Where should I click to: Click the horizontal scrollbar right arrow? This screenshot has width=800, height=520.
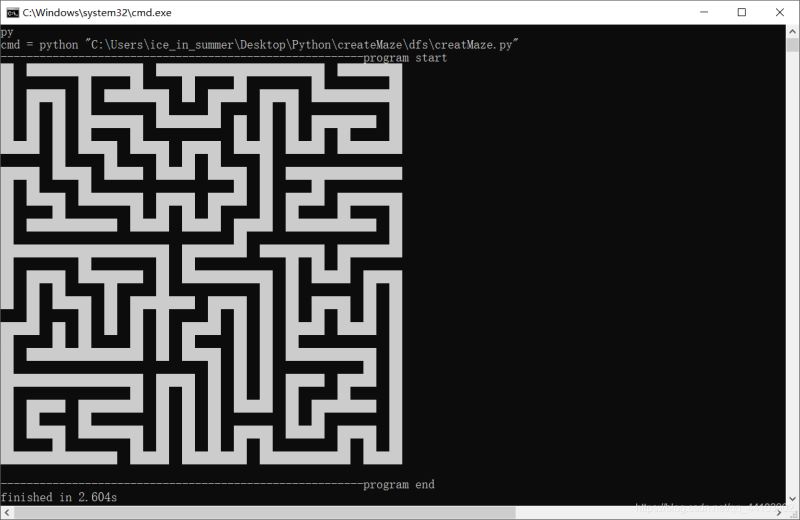(779, 513)
